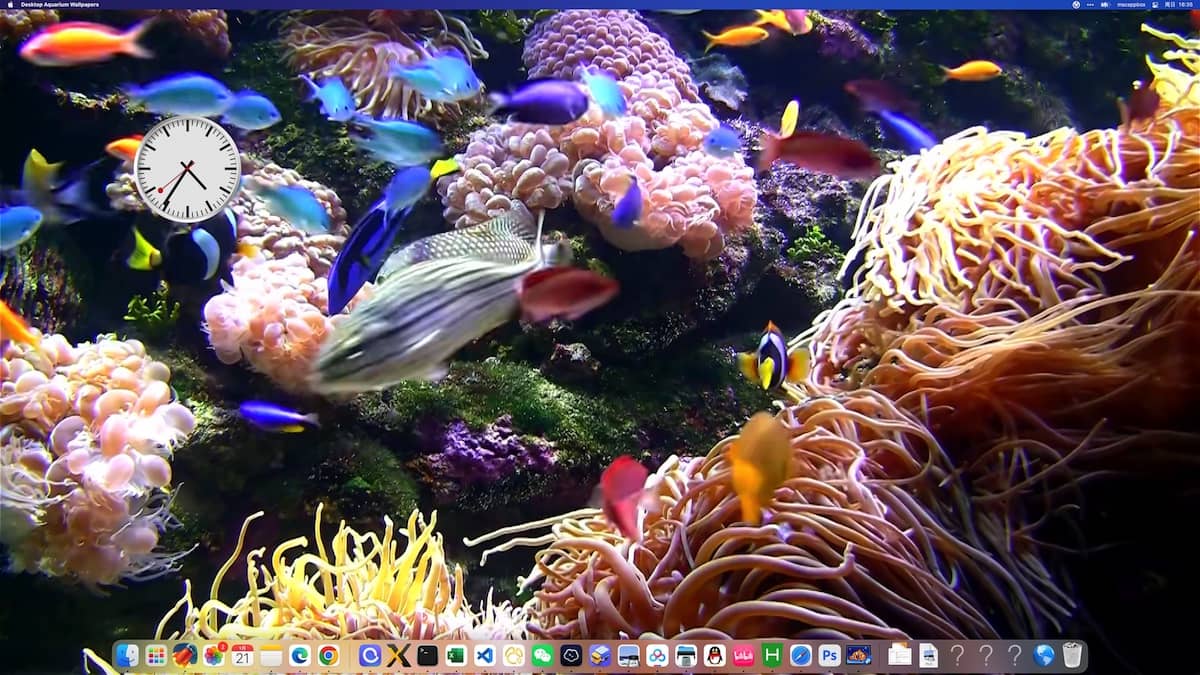Open the Trash in the Dock
This screenshot has width=1200, height=675.
pyautogui.click(x=1072, y=655)
